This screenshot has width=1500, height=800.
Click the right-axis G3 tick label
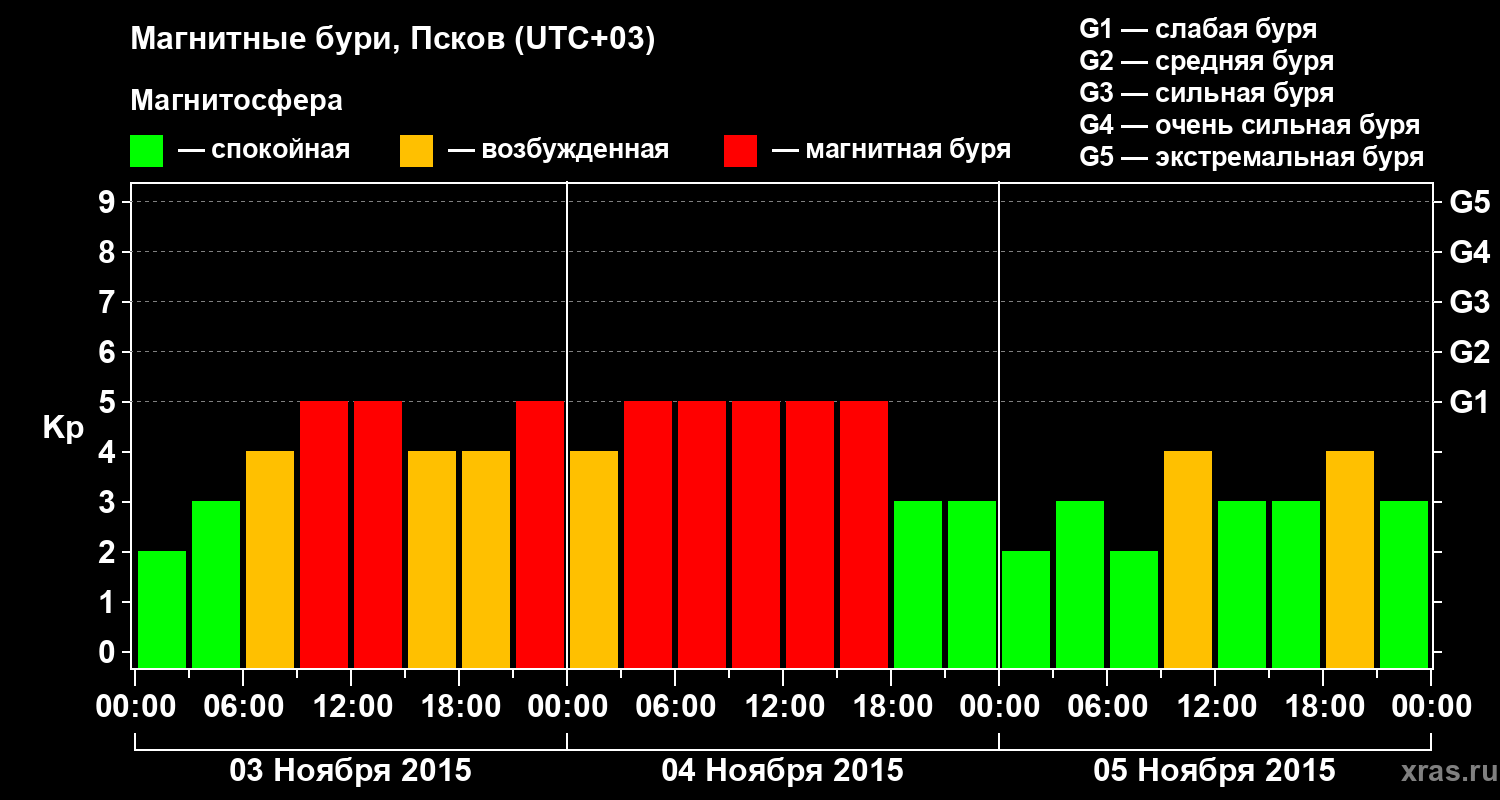point(1469,302)
